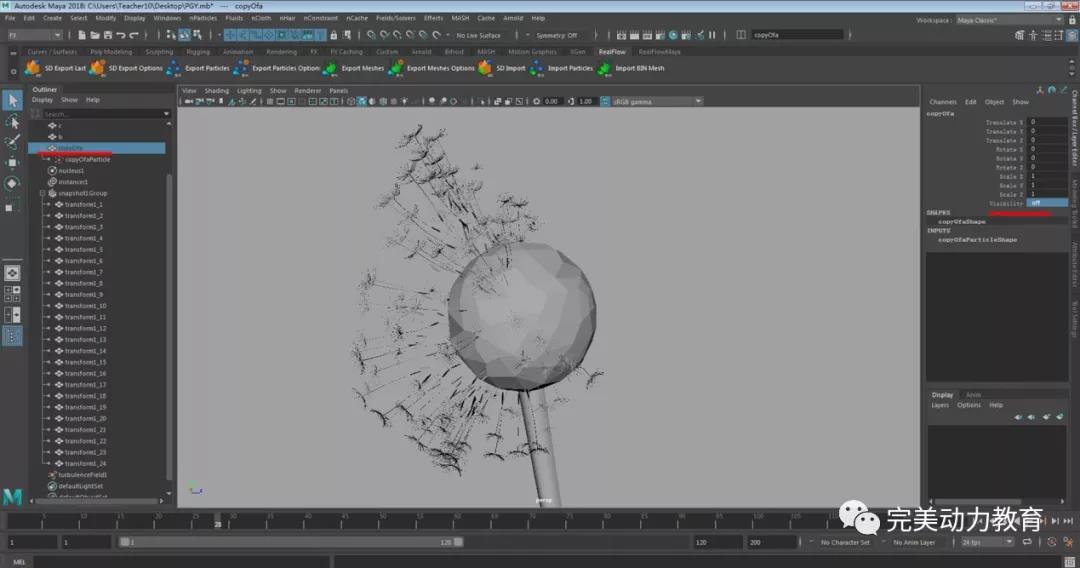Click the Import BIN Mesh shelf icon
The image size is (1080, 568).
click(604, 68)
